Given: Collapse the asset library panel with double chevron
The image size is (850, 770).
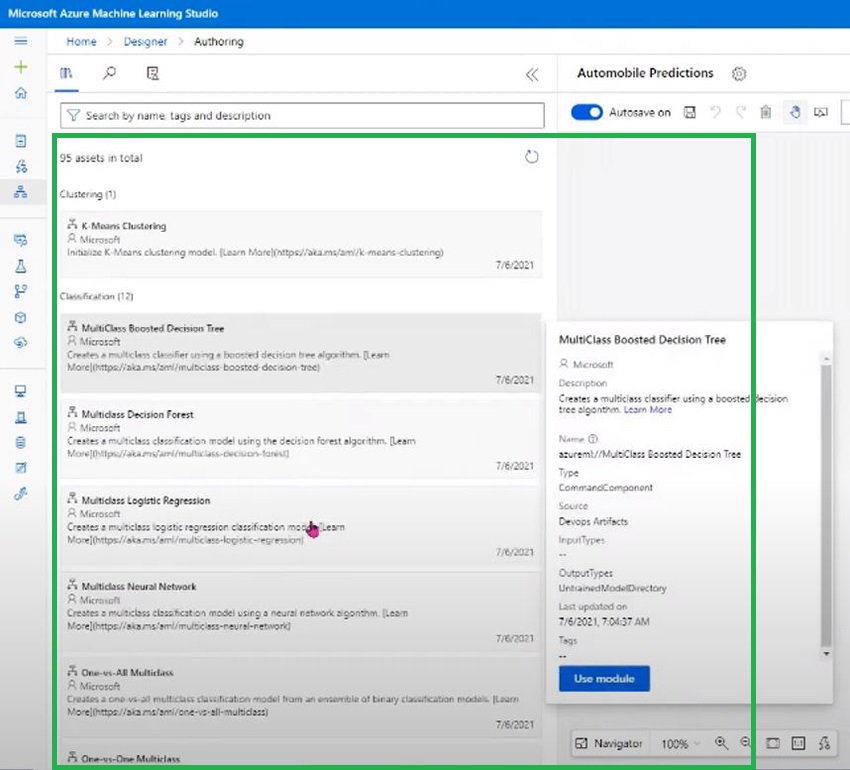Looking at the screenshot, I should point(532,74).
